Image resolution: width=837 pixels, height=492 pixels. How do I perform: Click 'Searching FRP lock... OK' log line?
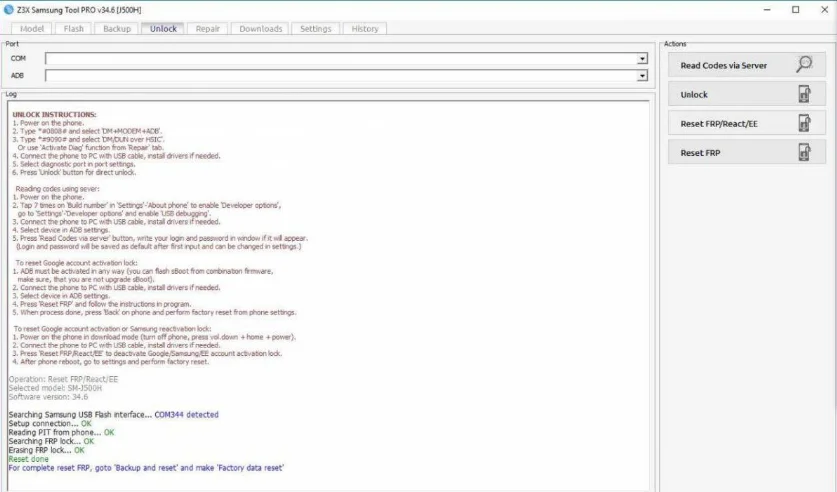click(51, 441)
